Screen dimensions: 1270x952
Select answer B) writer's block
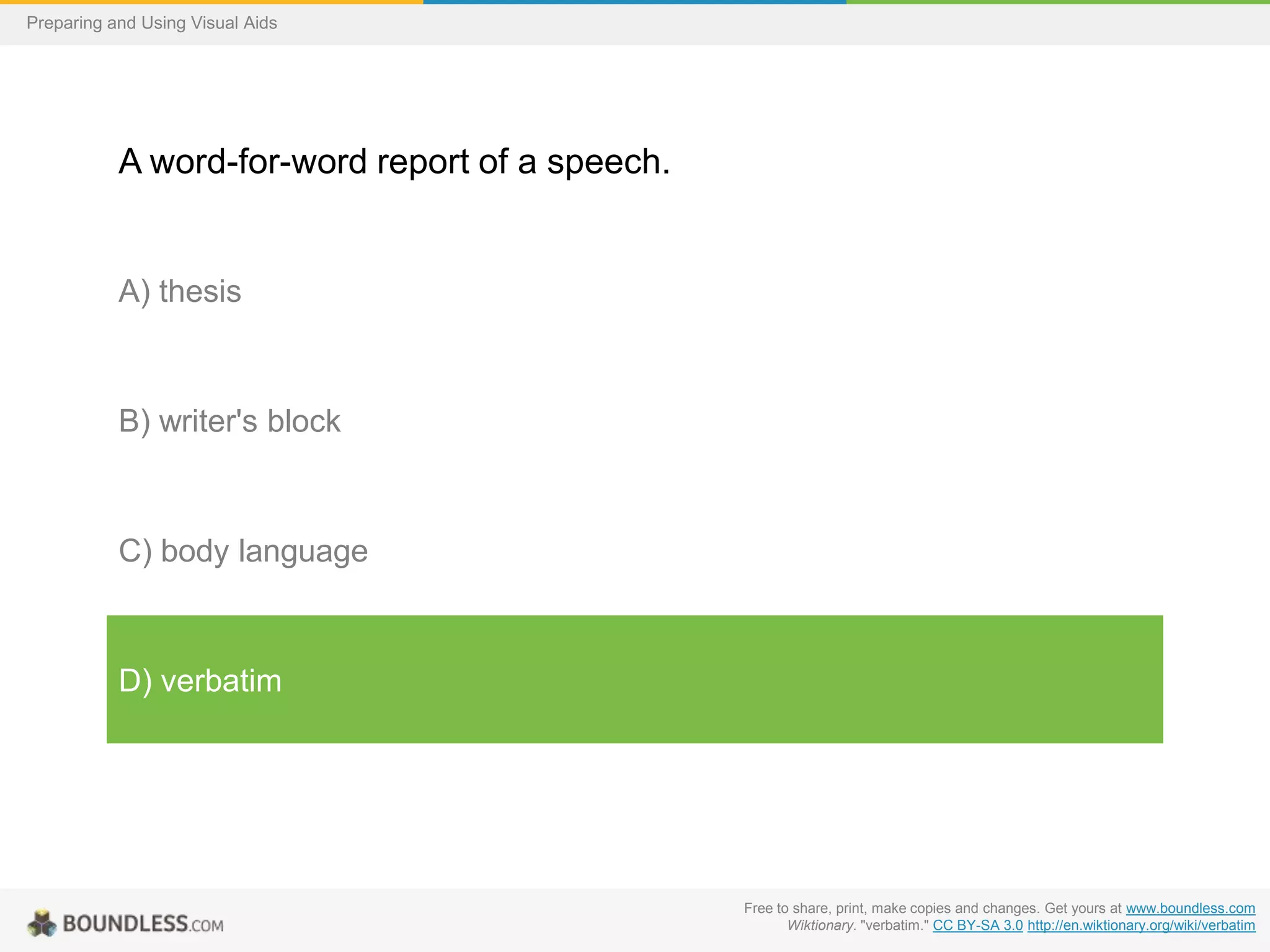229,421
